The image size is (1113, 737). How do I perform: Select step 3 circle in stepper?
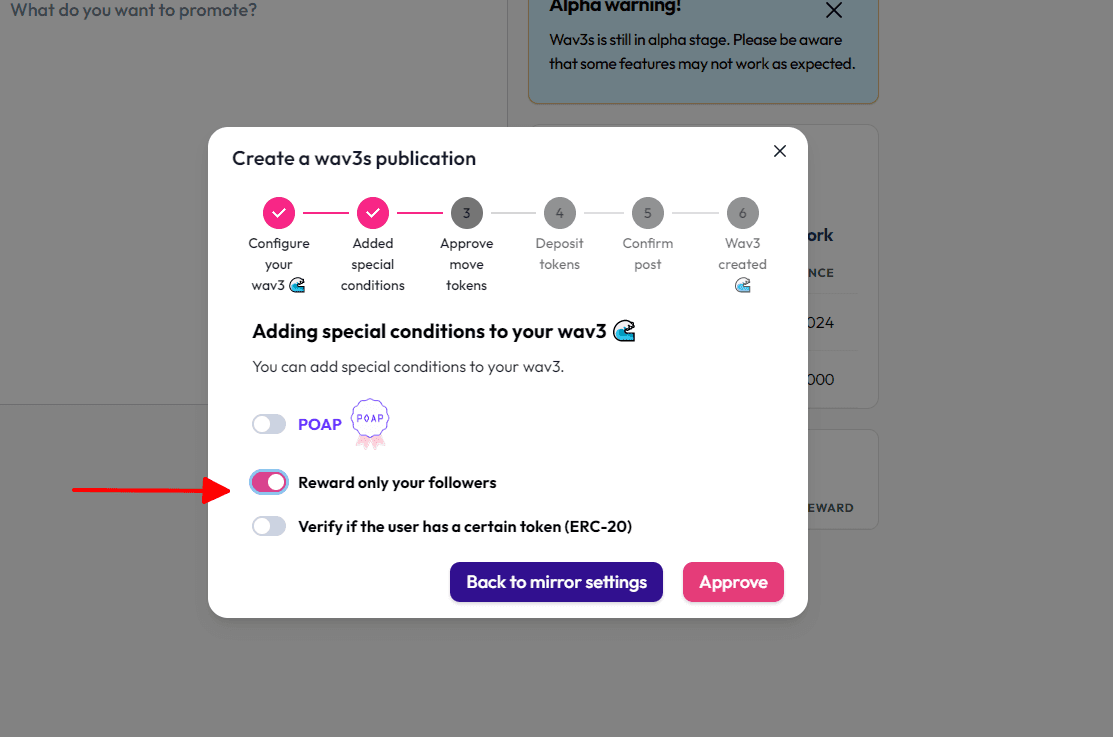coord(466,213)
